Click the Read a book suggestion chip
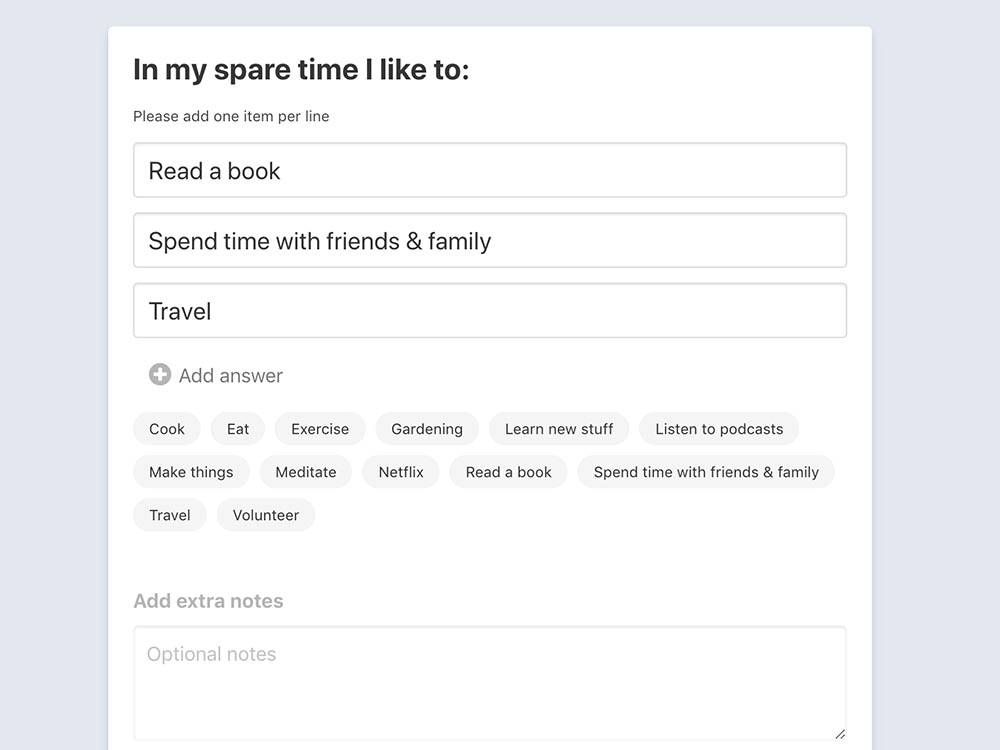1000x750 pixels. pyautogui.click(x=509, y=472)
